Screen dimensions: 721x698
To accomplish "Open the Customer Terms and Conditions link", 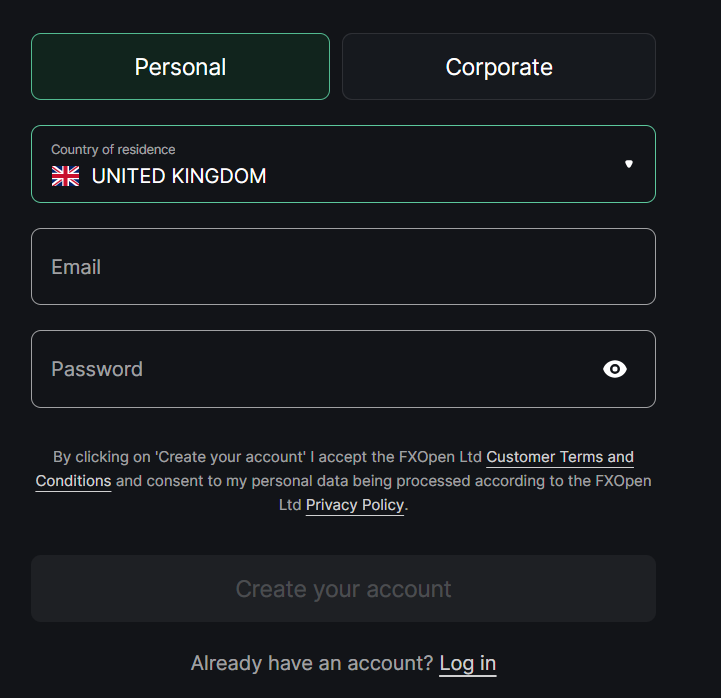I will click(x=560, y=457).
